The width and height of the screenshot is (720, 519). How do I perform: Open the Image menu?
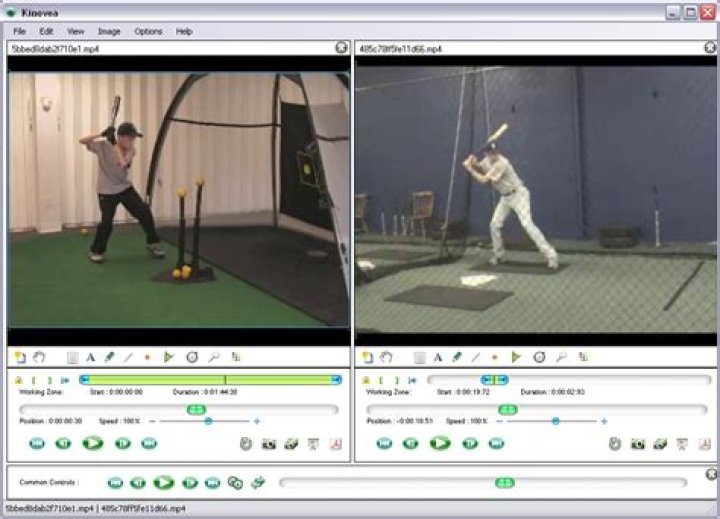[x=109, y=31]
